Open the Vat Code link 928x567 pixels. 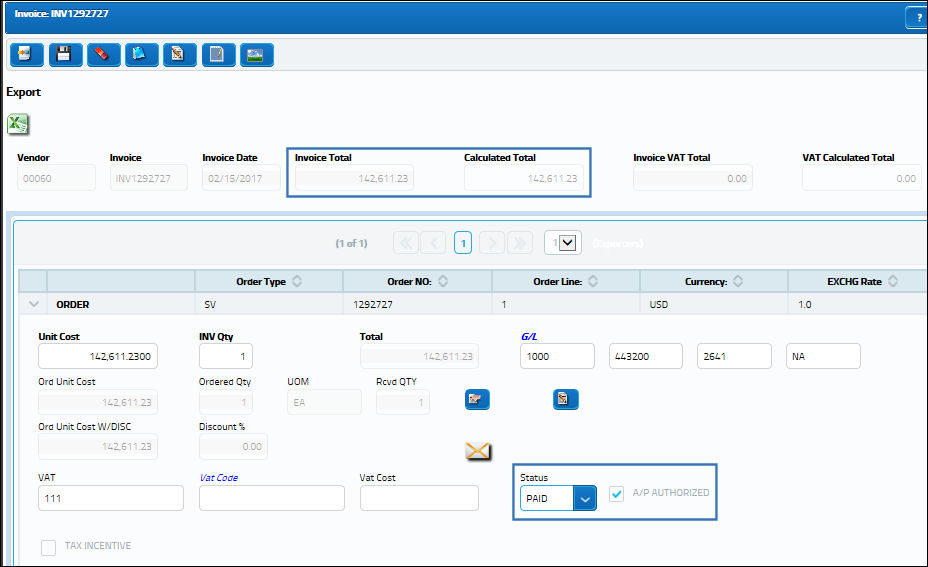coord(219,478)
